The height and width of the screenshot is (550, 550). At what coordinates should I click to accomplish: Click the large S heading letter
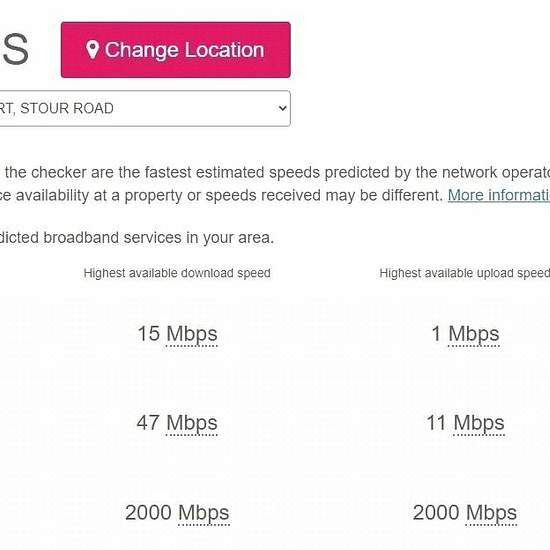tap(14, 49)
